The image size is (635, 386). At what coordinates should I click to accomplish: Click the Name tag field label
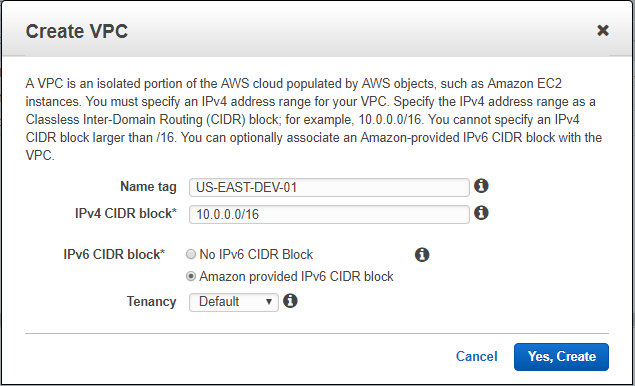(x=148, y=187)
